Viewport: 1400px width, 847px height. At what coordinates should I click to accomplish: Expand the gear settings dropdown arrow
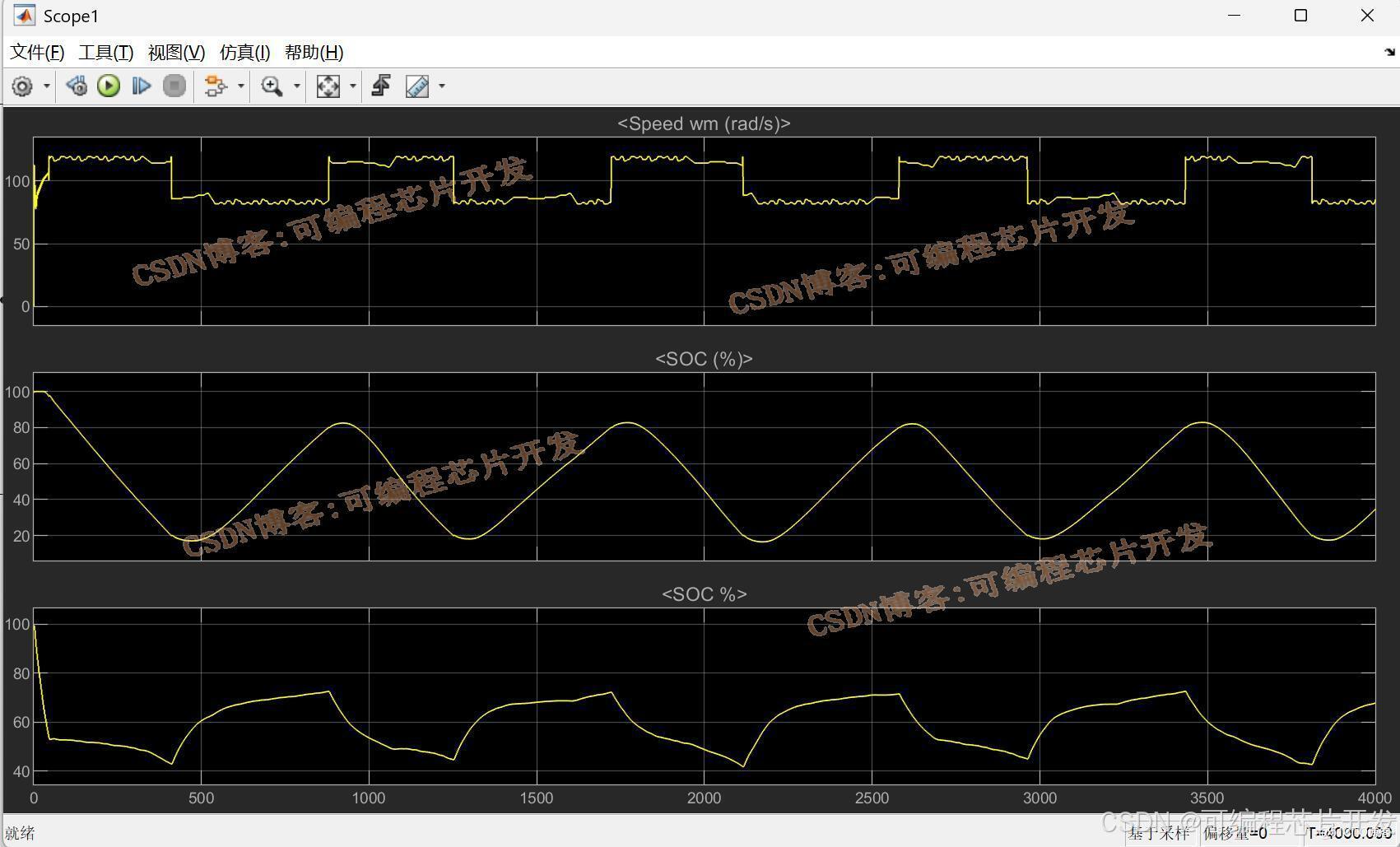[x=47, y=86]
